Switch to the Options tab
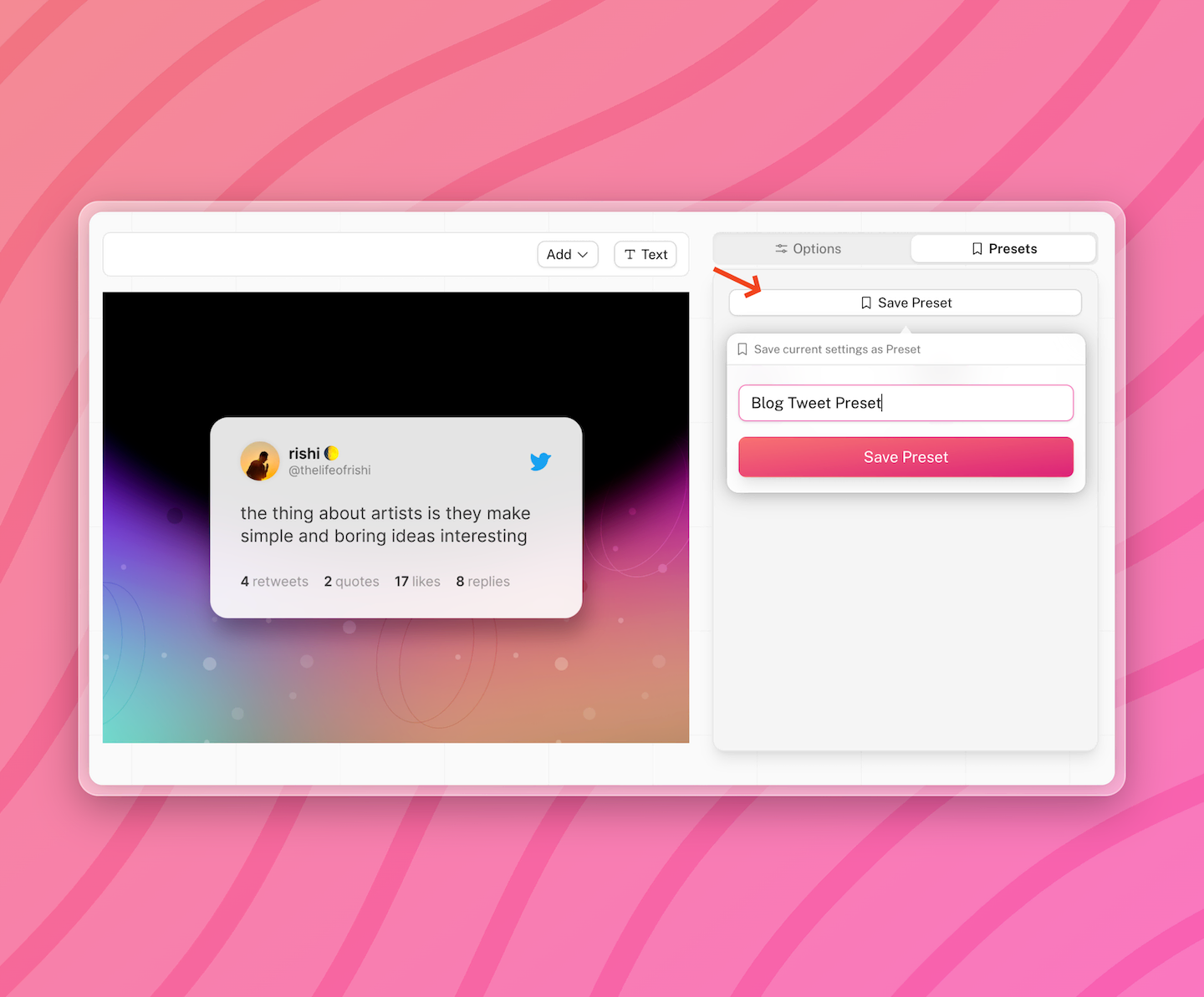Screen dimensions: 1204x997 tap(809, 249)
